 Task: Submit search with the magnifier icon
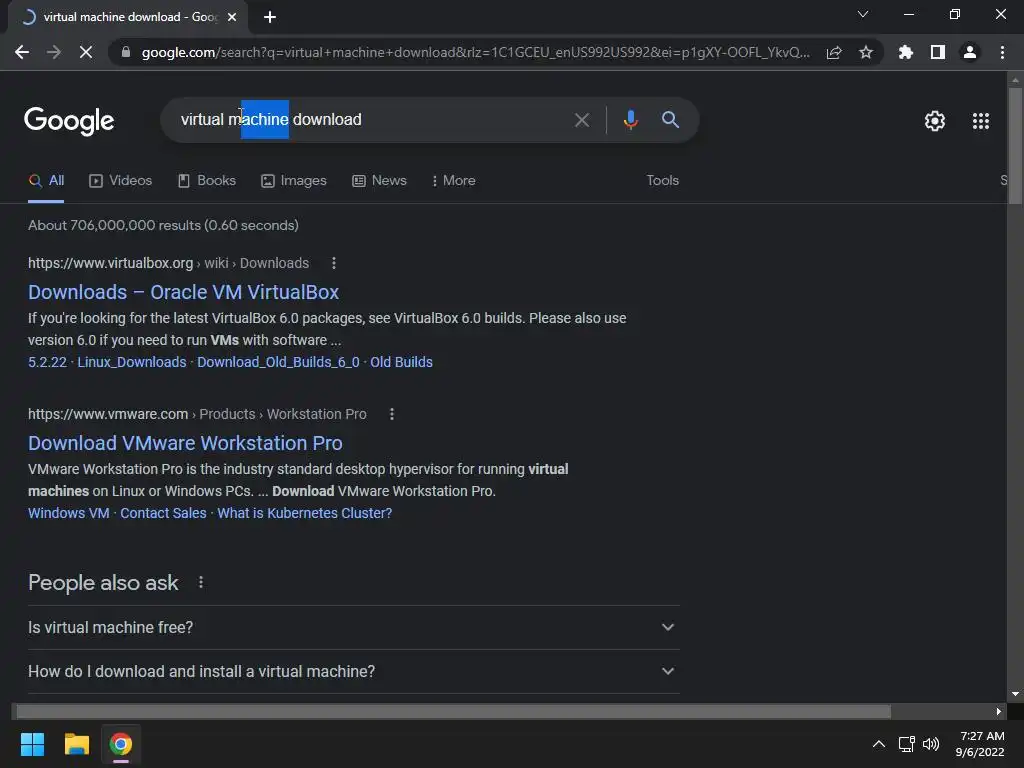tap(670, 120)
